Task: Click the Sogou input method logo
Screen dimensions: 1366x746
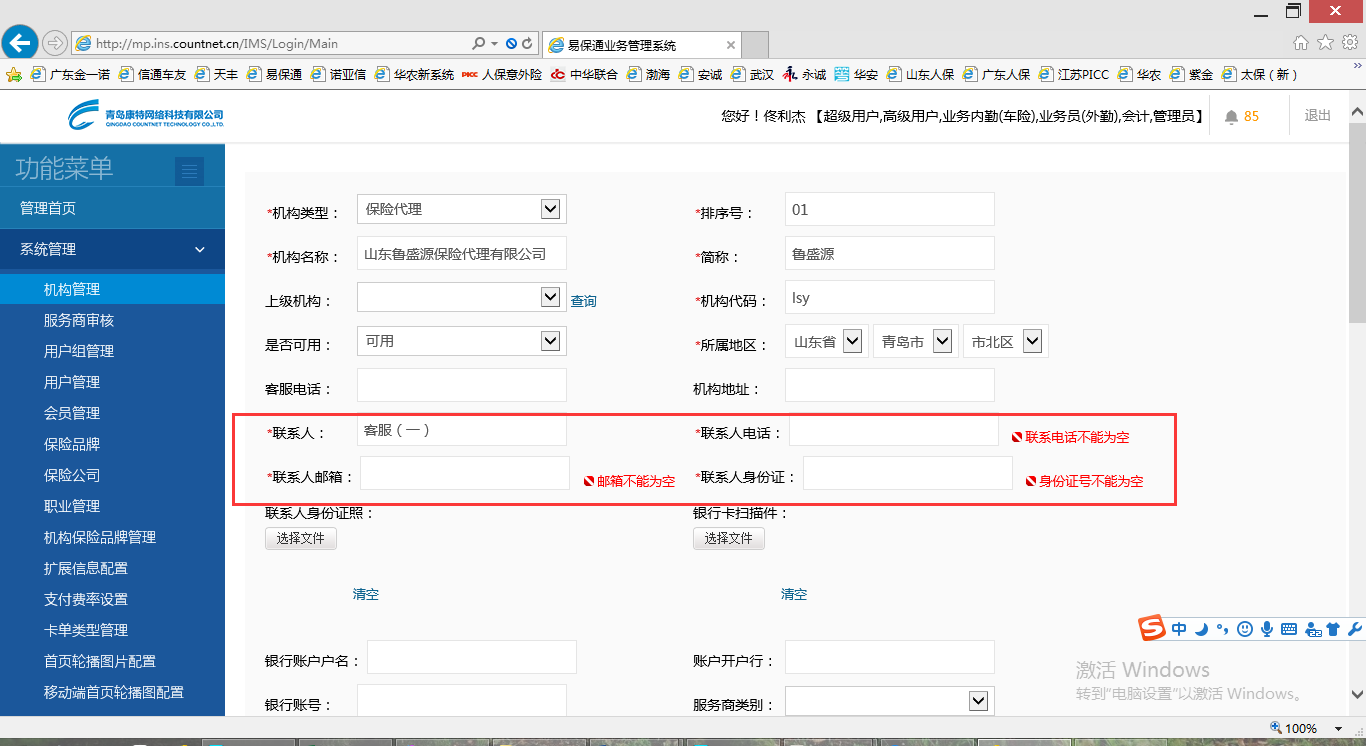Action: [x=1153, y=629]
